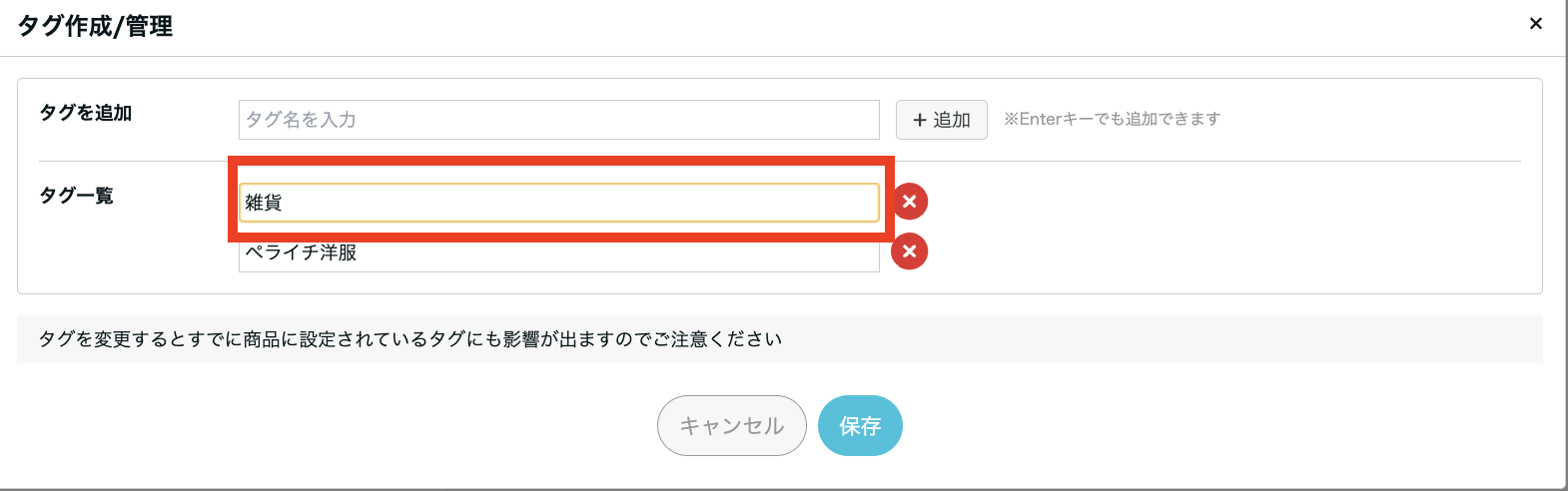
Task: Edit the ペライチ洋服 tag name field
Action: pyautogui.click(x=558, y=254)
